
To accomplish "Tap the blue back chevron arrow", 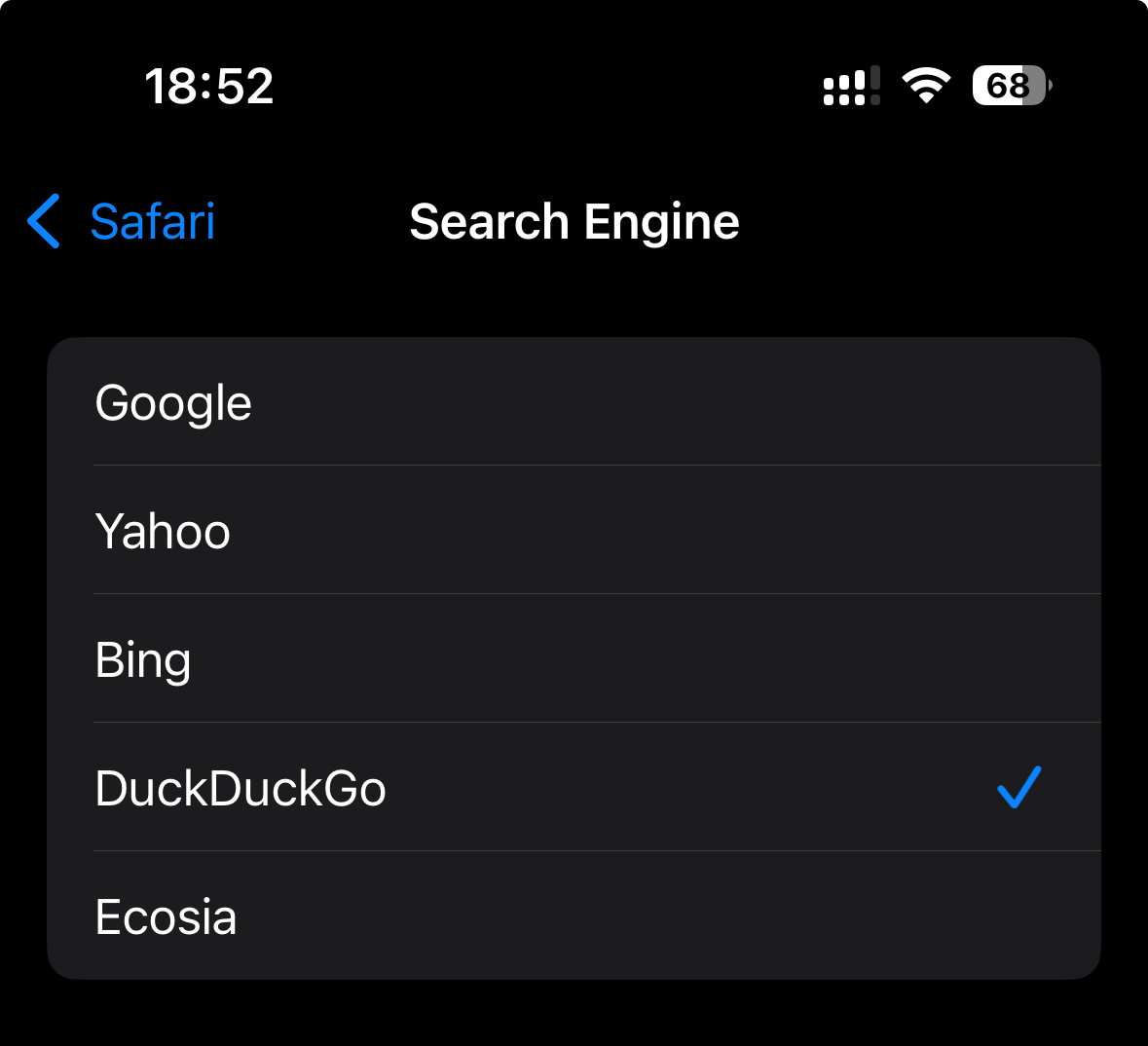I will point(44,221).
